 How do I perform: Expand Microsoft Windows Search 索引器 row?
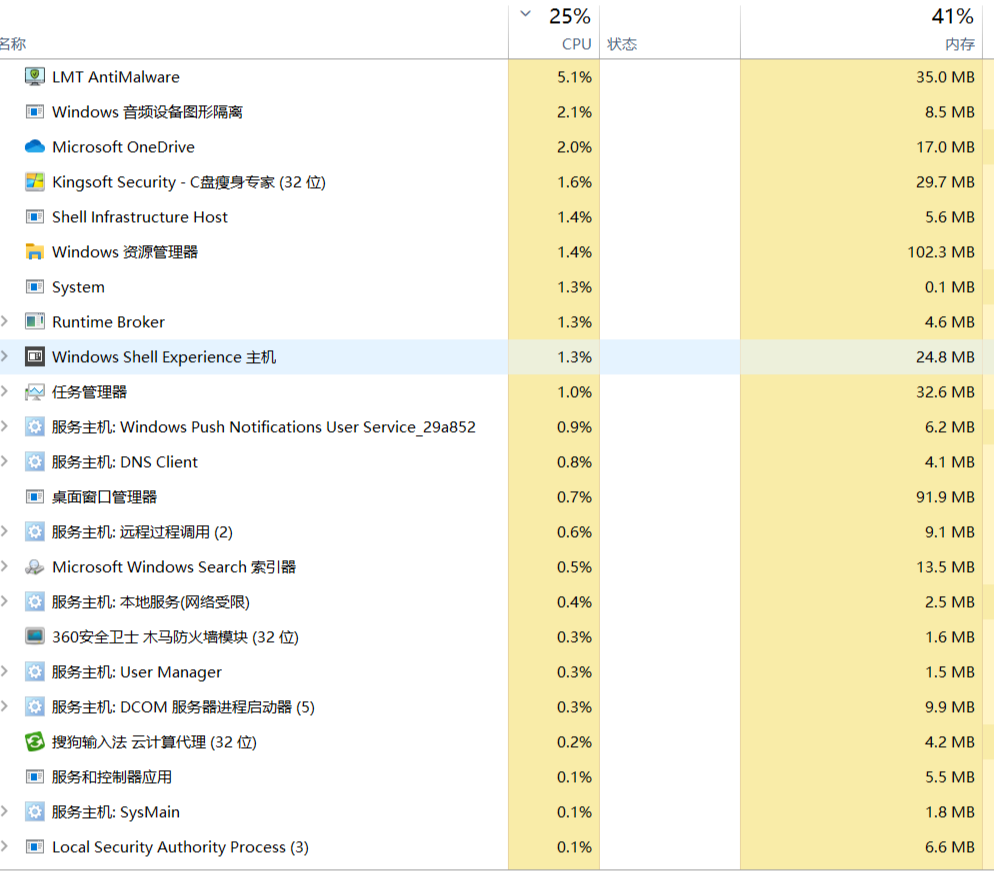click(4, 566)
